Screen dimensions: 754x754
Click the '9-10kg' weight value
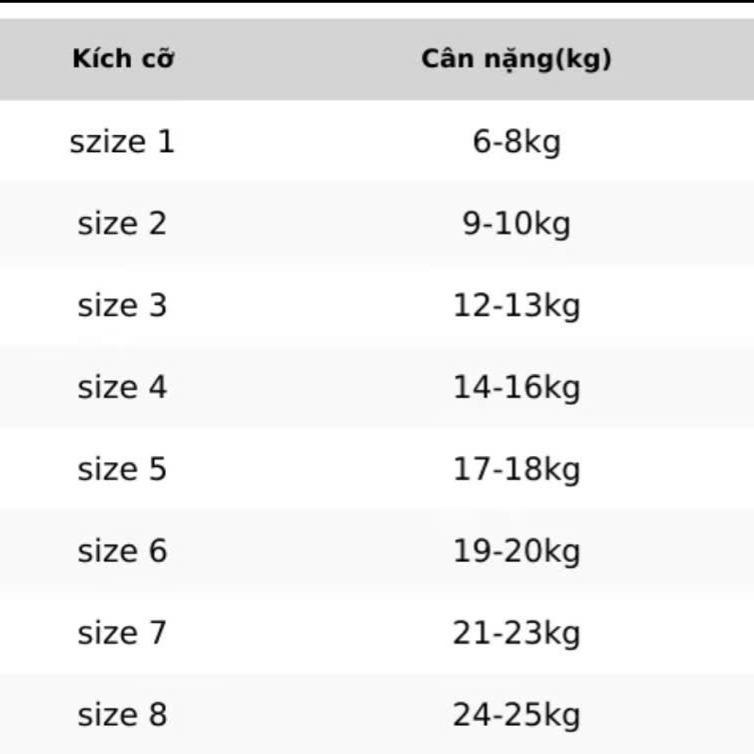(516, 224)
